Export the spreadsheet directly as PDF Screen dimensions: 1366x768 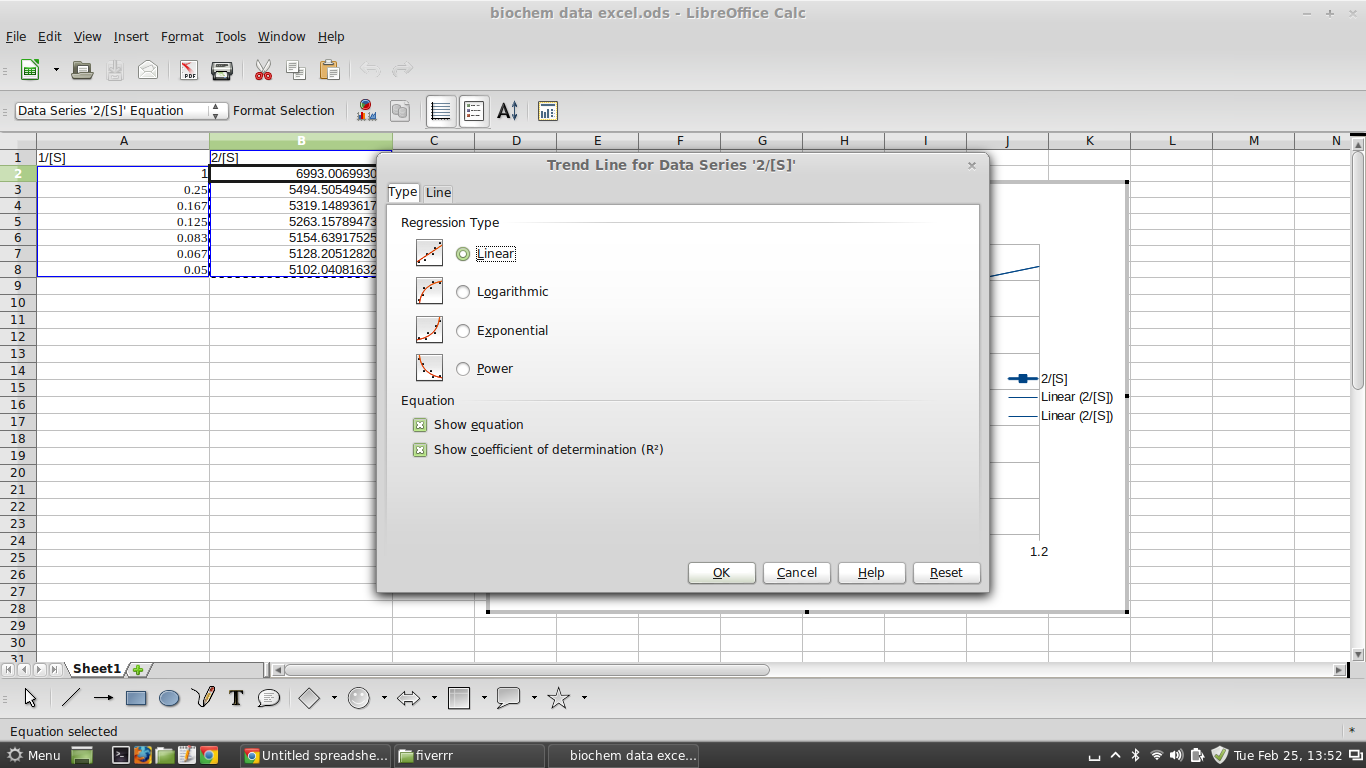(187, 70)
